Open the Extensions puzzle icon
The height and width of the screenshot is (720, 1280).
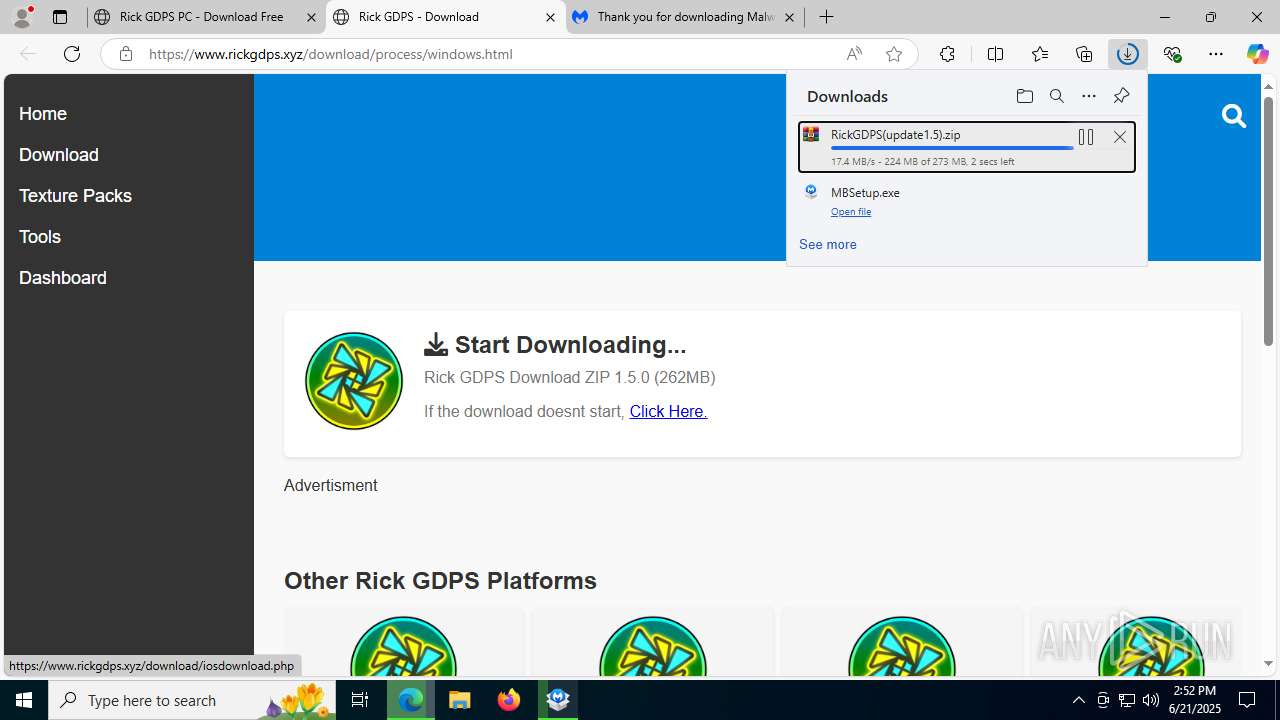[947, 54]
